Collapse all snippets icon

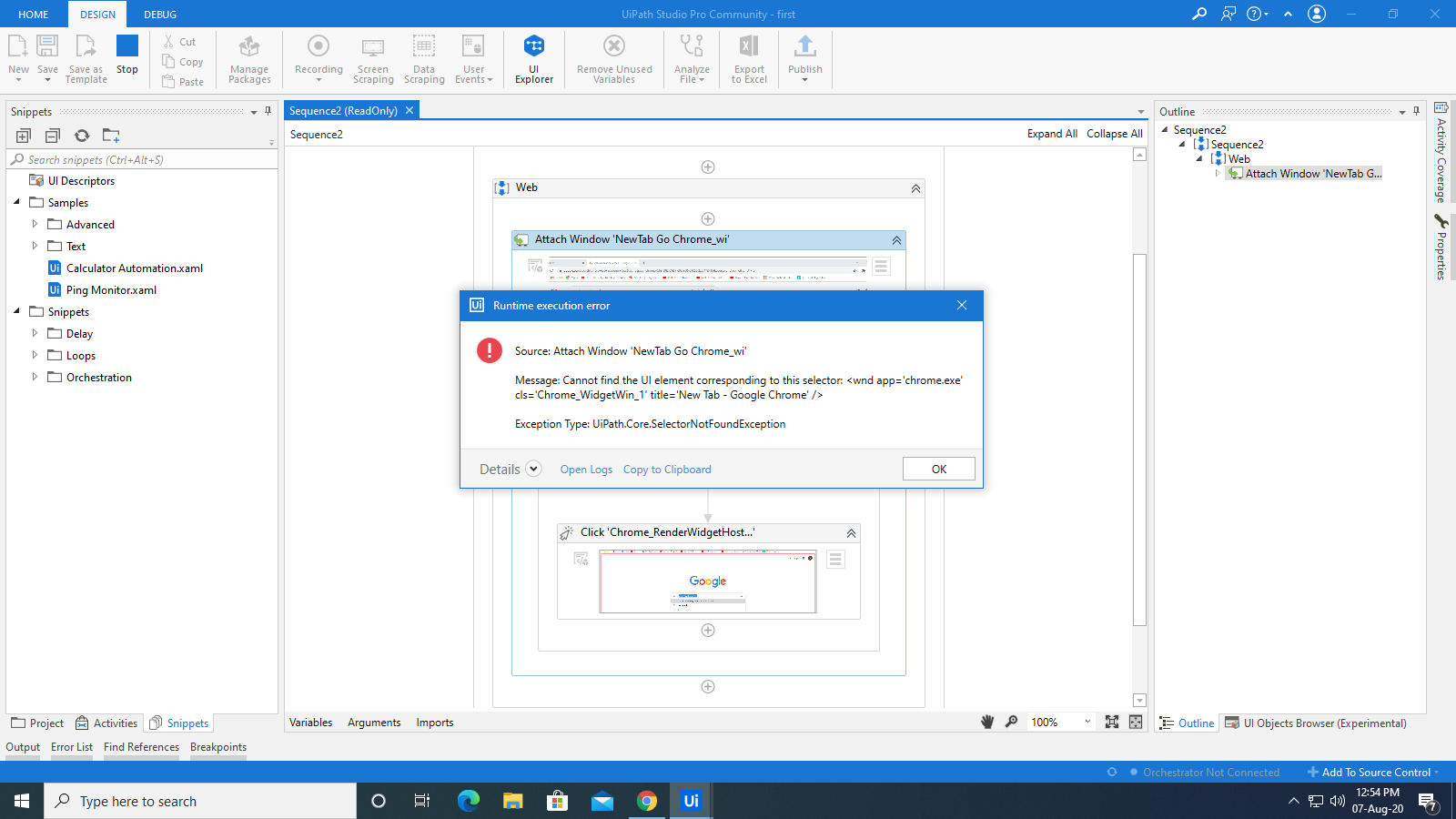click(x=53, y=136)
